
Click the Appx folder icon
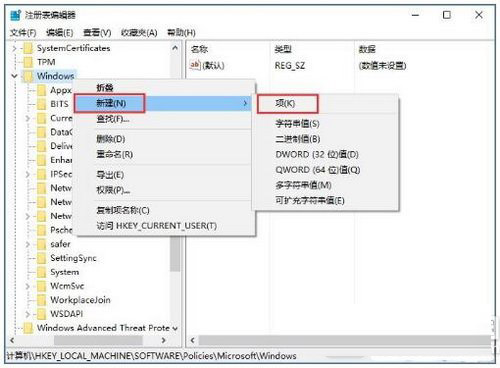42,90
